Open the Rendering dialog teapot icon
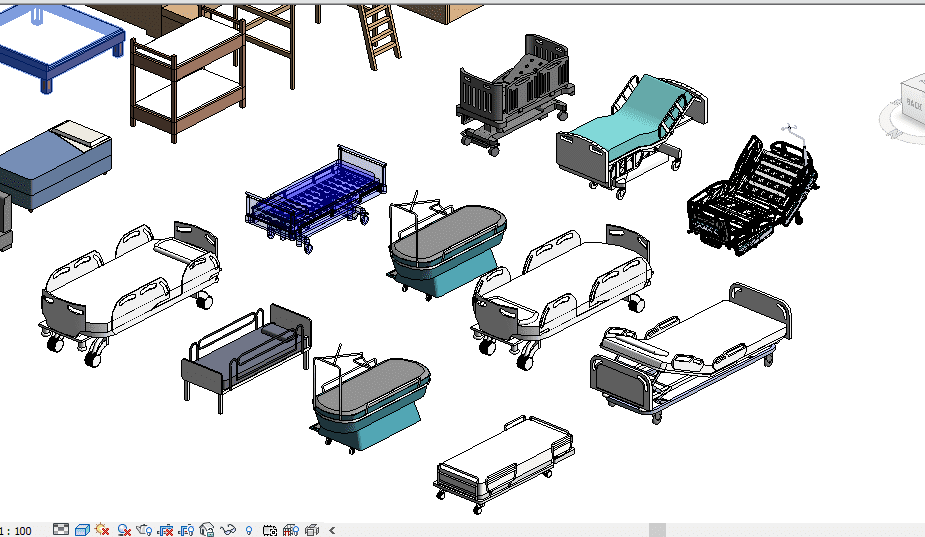Viewport: 925px width, 537px height. [145, 530]
